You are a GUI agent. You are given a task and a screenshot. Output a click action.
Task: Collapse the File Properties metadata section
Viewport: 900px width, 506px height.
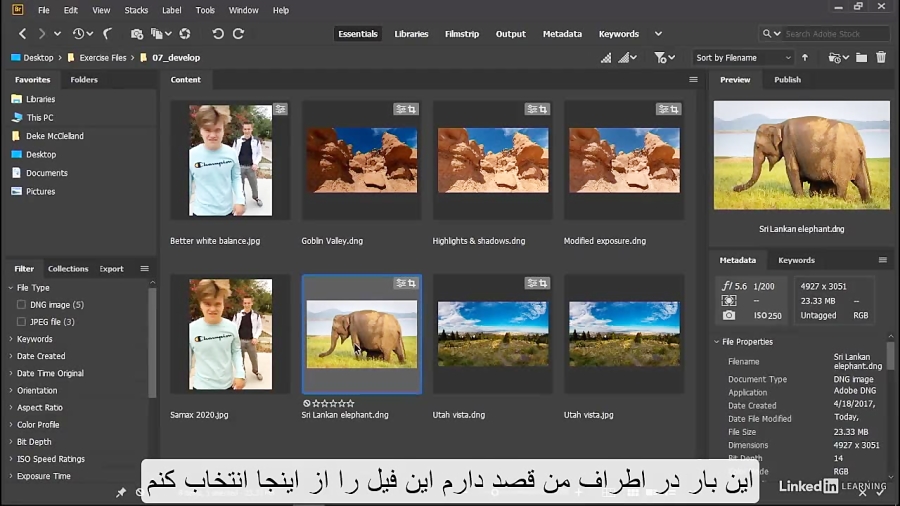click(716, 342)
